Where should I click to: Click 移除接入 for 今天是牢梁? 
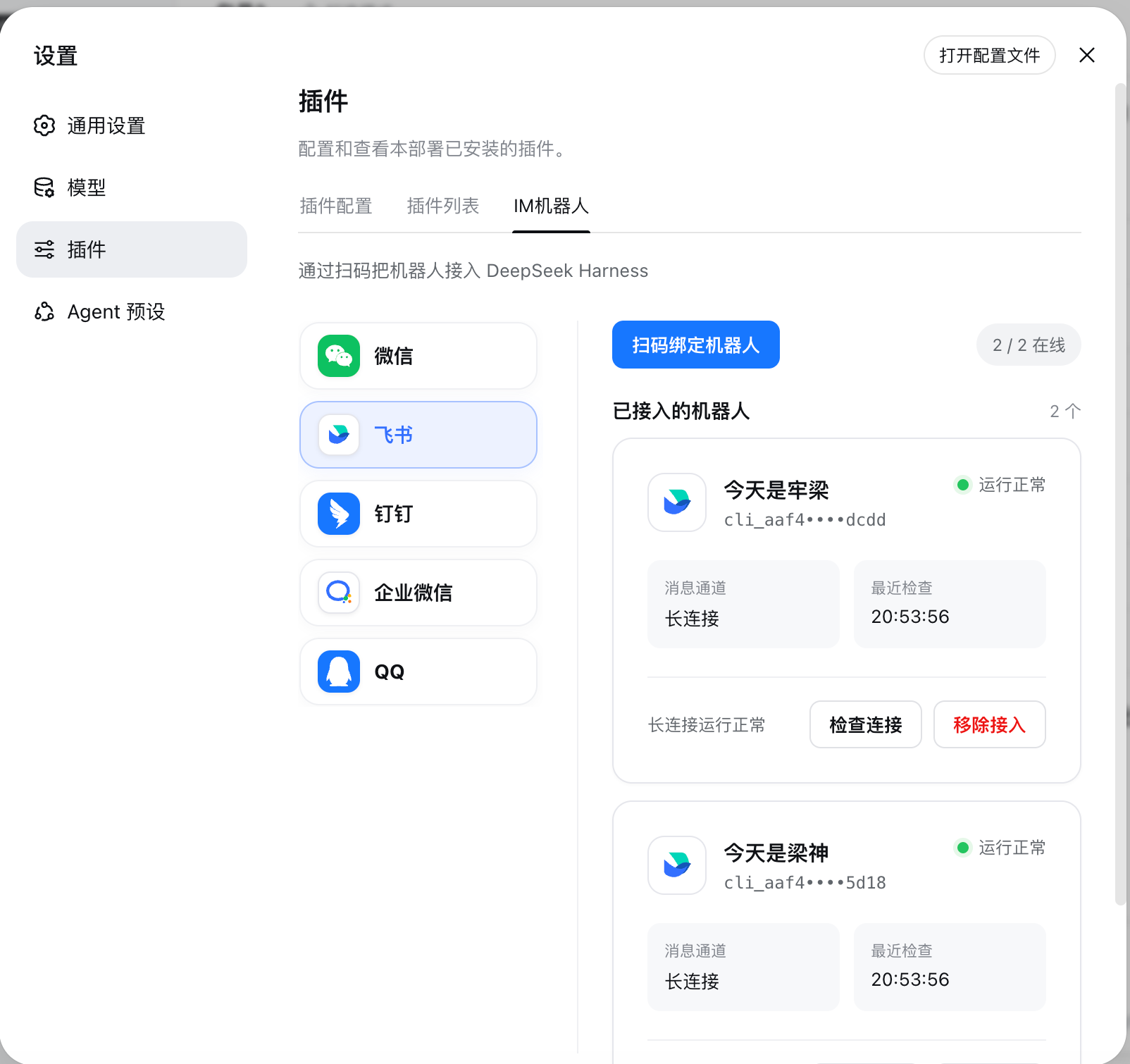(x=989, y=724)
